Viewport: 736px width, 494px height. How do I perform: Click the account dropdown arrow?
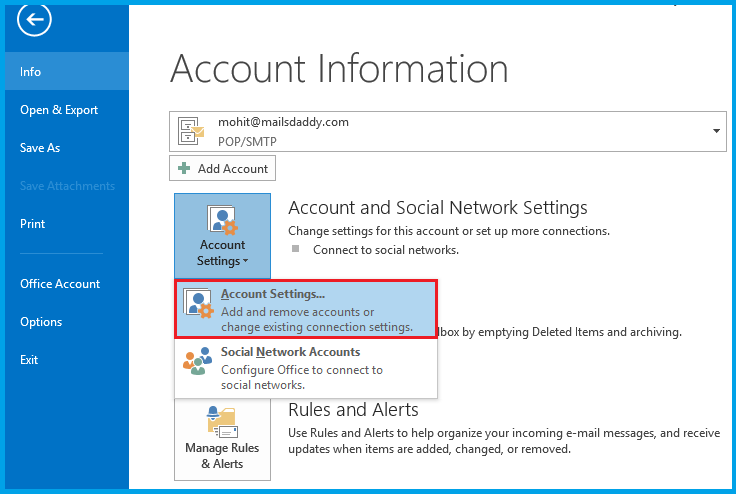pyautogui.click(x=716, y=131)
